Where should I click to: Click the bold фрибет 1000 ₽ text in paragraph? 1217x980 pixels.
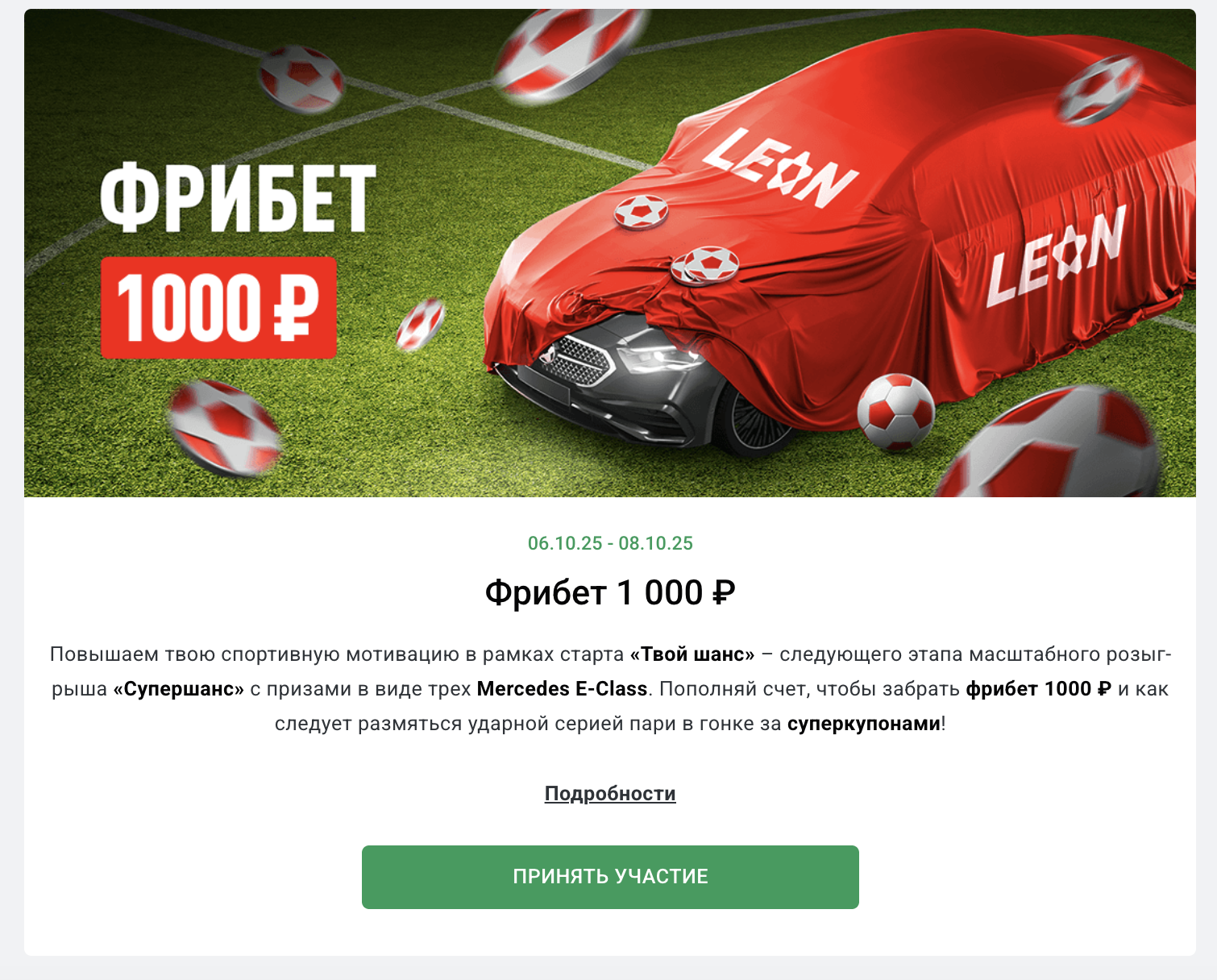click(x=1039, y=689)
